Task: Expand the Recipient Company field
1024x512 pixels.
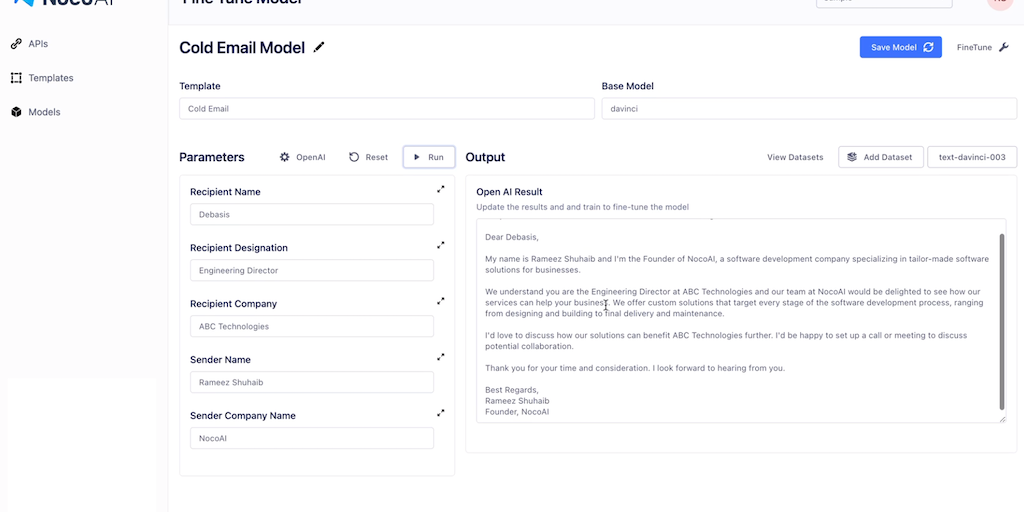Action: pos(441,301)
